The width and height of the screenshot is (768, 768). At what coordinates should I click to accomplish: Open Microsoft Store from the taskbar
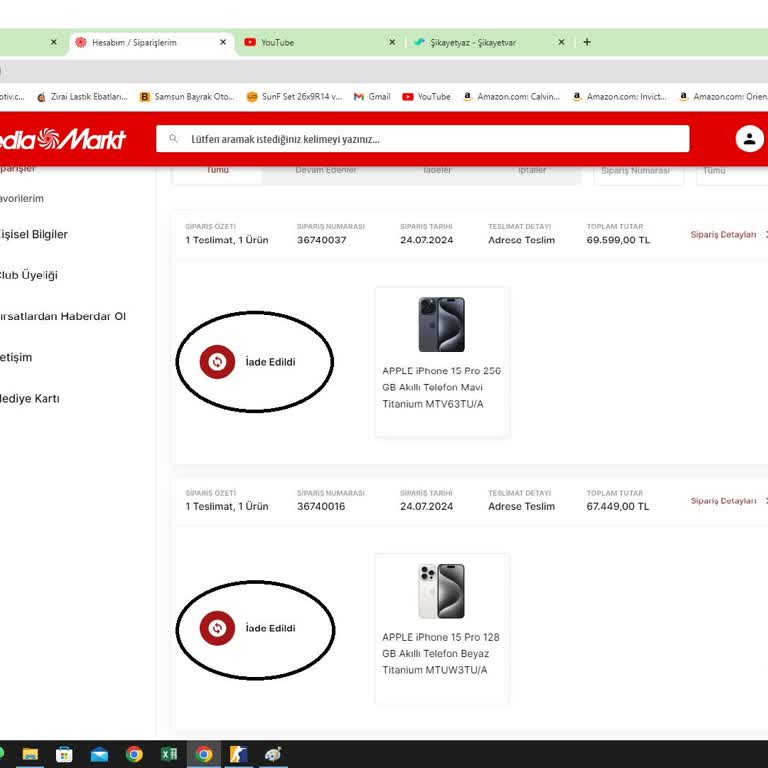64,754
